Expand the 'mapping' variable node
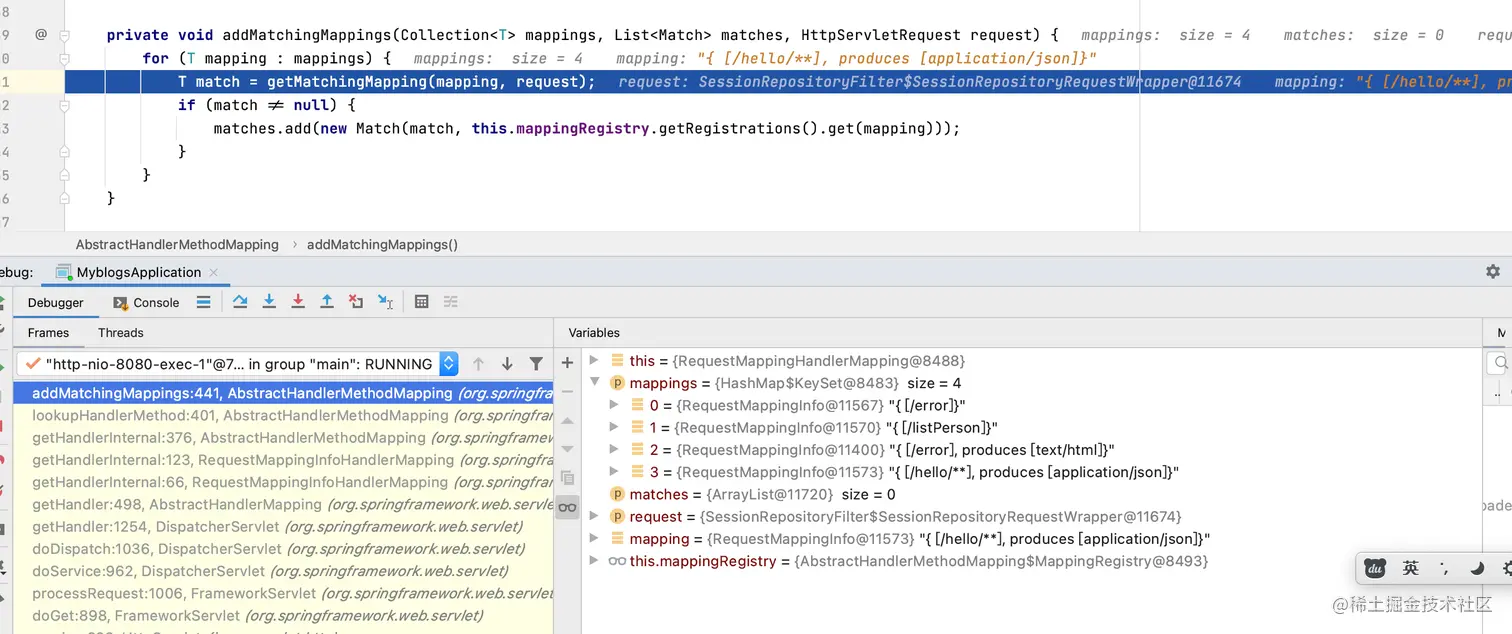This screenshot has width=1512, height=634. click(594, 539)
